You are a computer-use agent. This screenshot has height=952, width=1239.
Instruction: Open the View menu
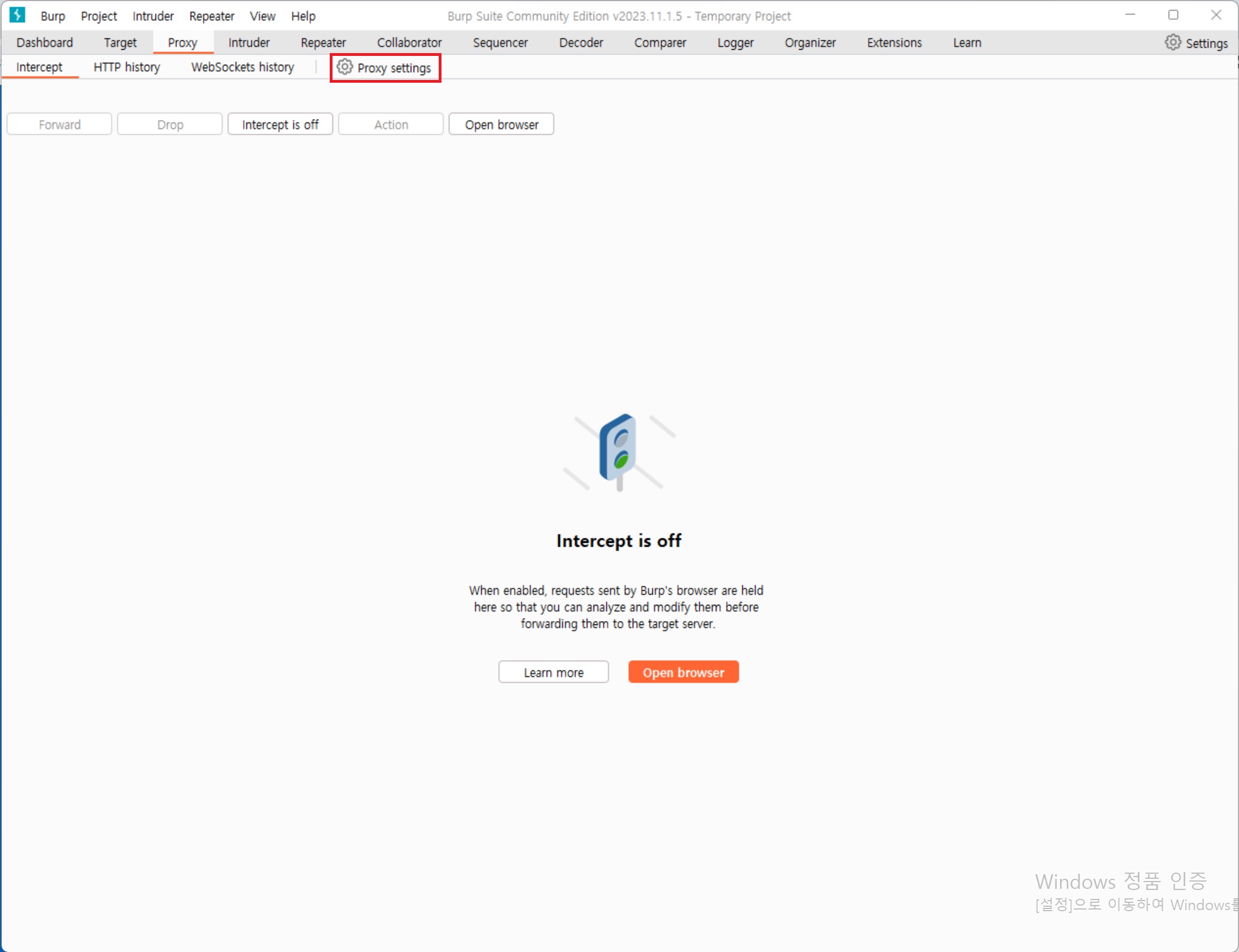click(x=262, y=16)
